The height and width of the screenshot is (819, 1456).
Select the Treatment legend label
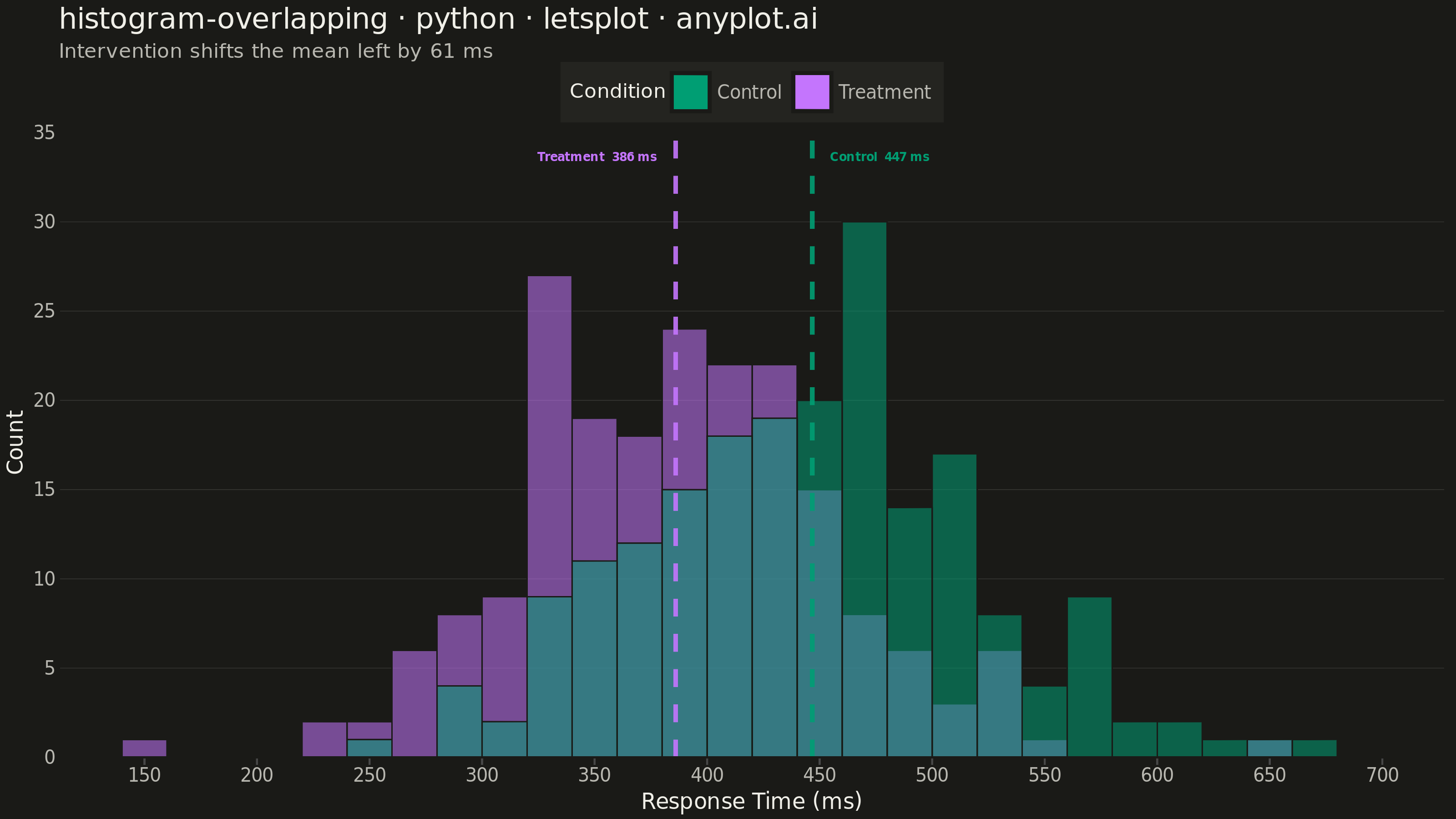click(884, 92)
